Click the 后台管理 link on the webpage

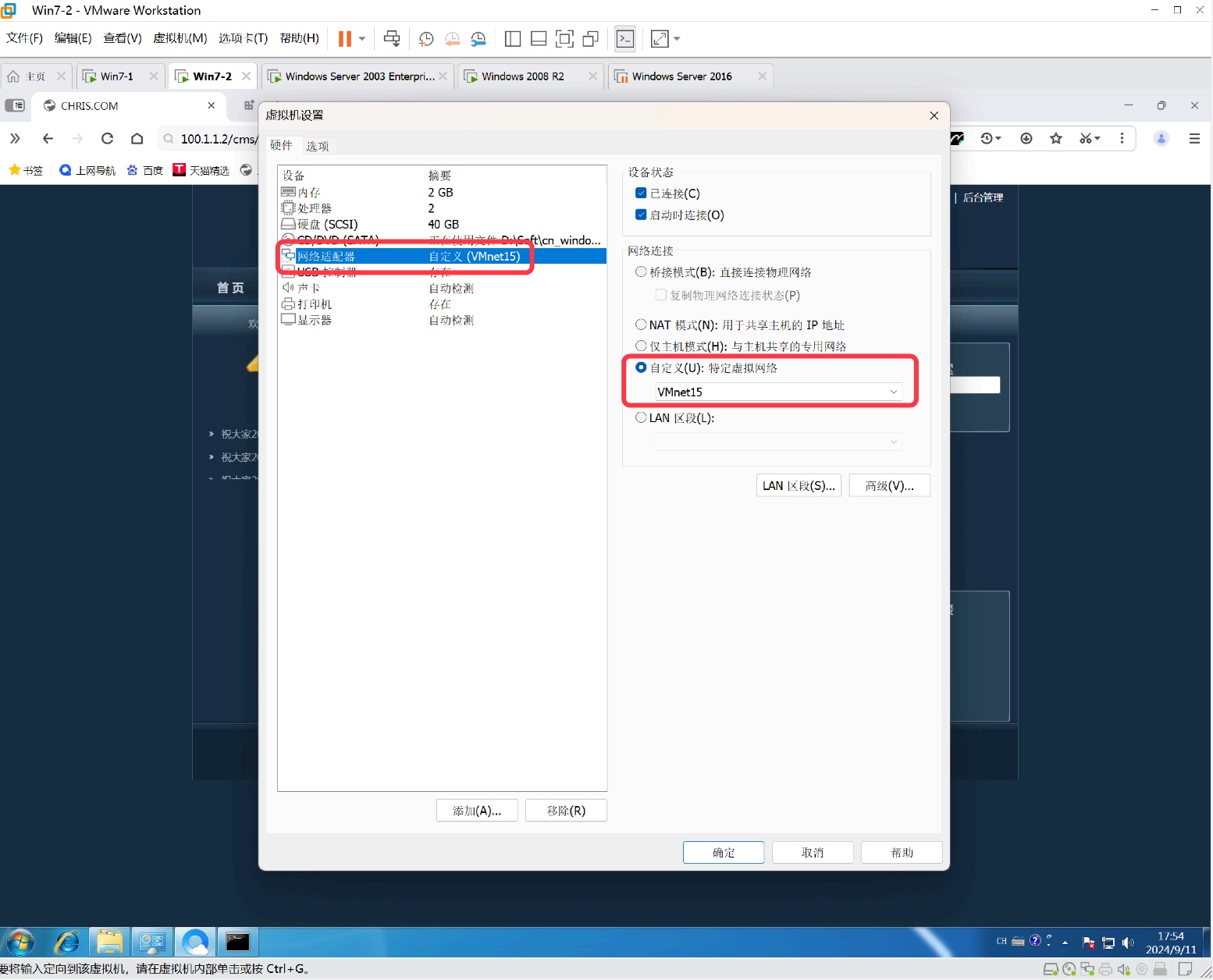(983, 197)
